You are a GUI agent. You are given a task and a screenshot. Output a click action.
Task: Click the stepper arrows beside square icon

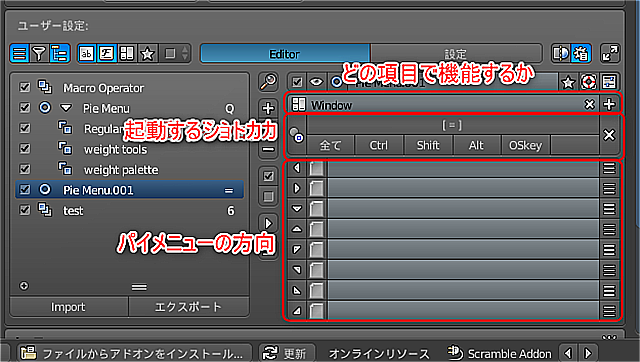pyautogui.click(x=185, y=53)
